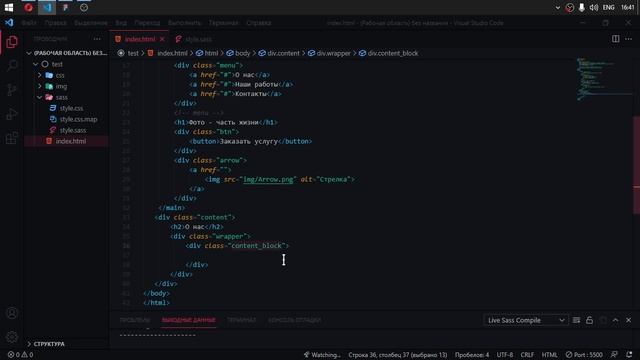
Task: Split the editor to the right
Action: pyautogui.click(x=616, y=39)
